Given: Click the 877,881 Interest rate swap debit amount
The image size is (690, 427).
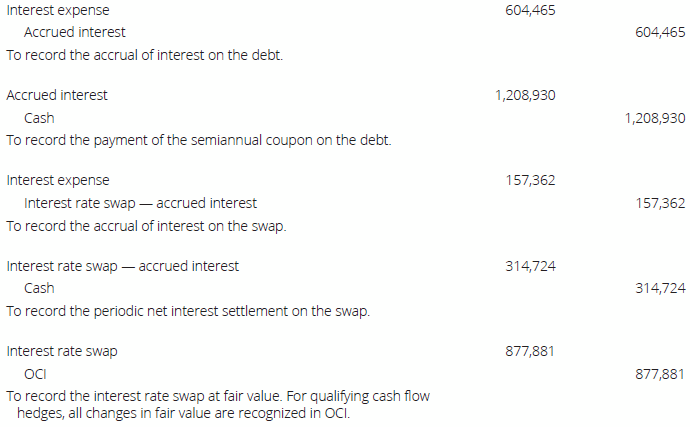Looking at the screenshot, I should tap(531, 352).
